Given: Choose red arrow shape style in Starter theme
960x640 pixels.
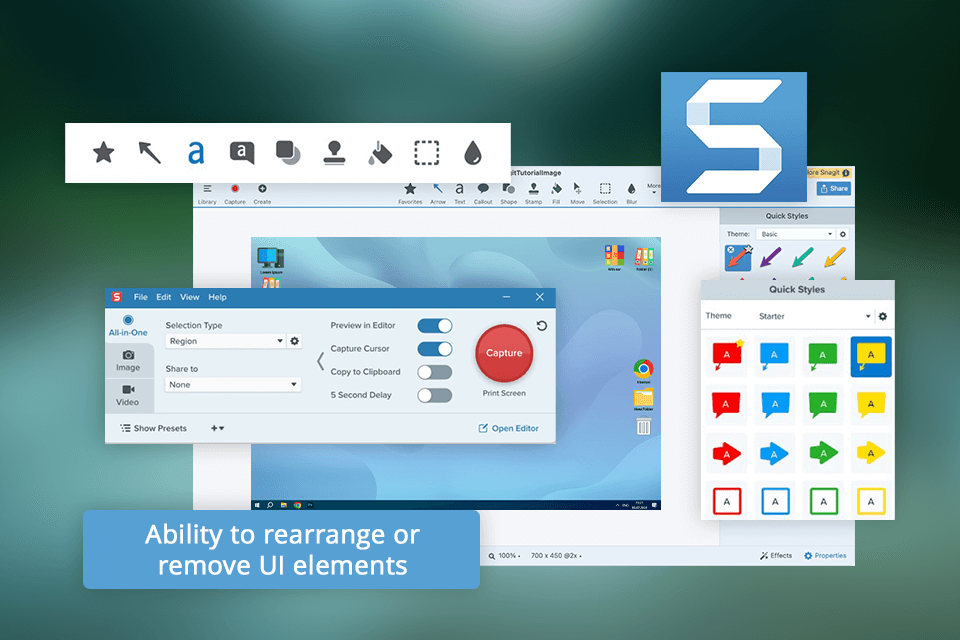Looking at the screenshot, I should point(727,453).
